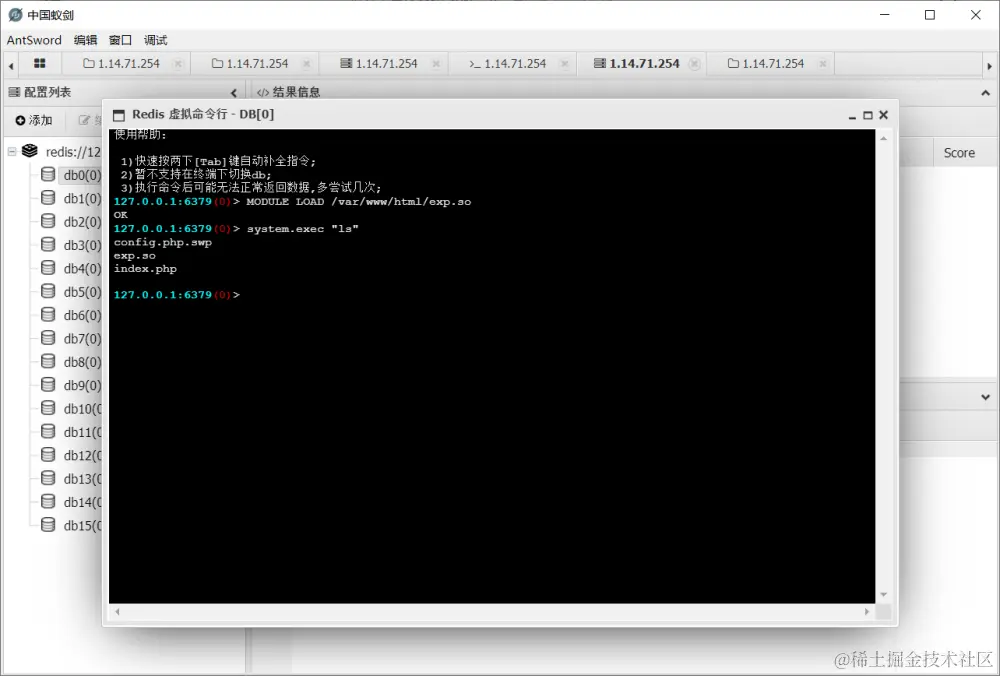Open the last 1.14.71.254 folder tab
Screen dimensions: 1000x676
(x=766, y=64)
